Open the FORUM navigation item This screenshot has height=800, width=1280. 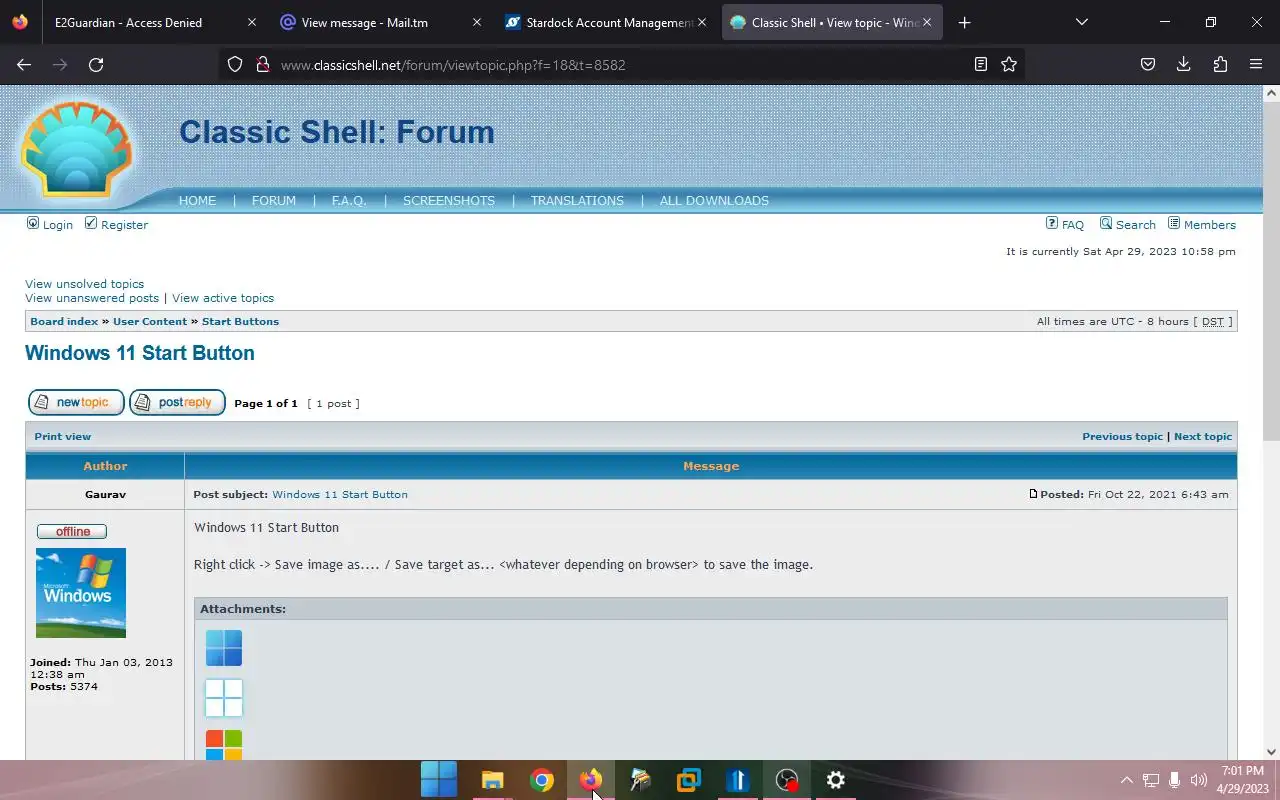tap(274, 200)
